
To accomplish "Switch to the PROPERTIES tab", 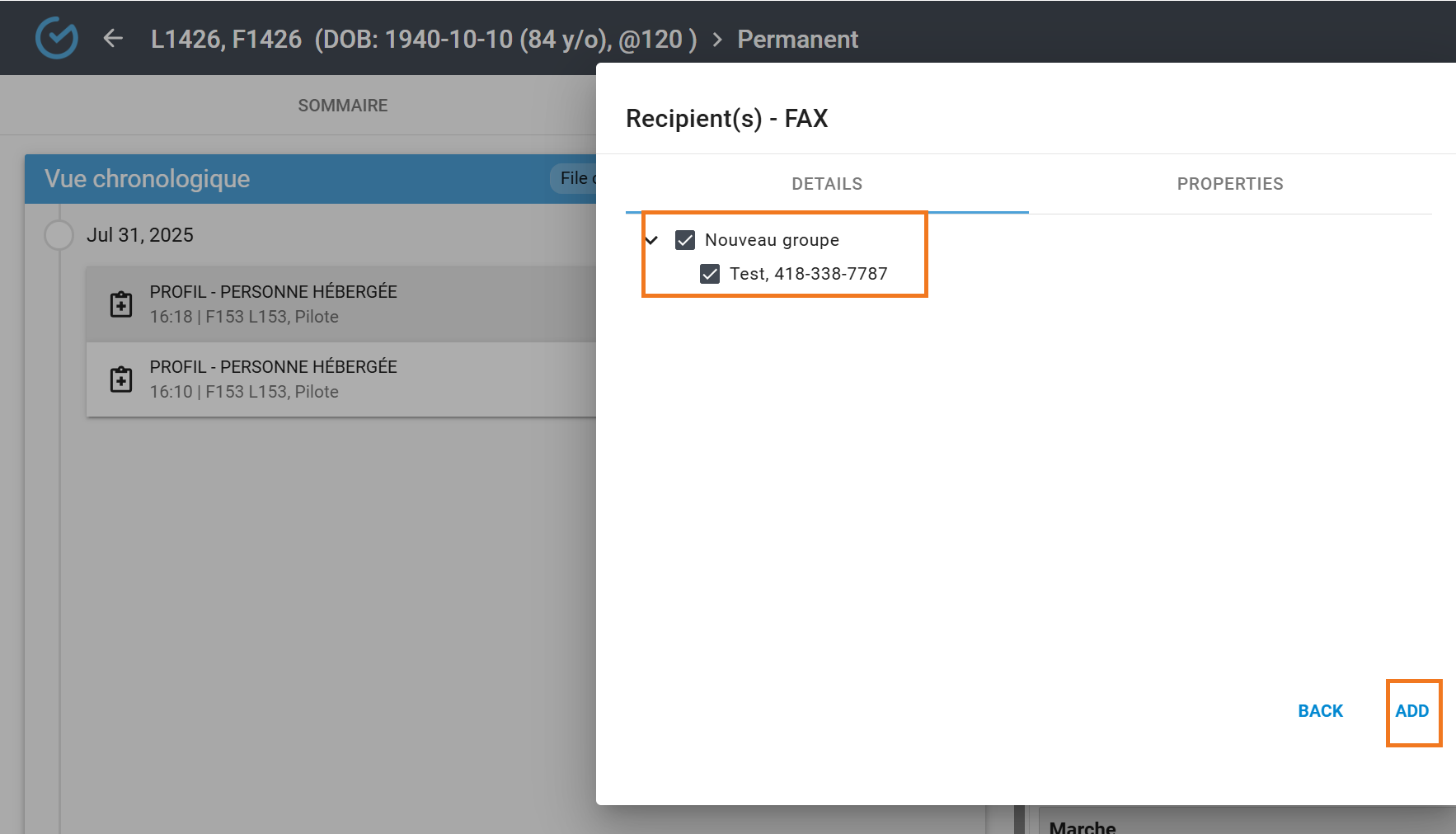I will point(1229,184).
